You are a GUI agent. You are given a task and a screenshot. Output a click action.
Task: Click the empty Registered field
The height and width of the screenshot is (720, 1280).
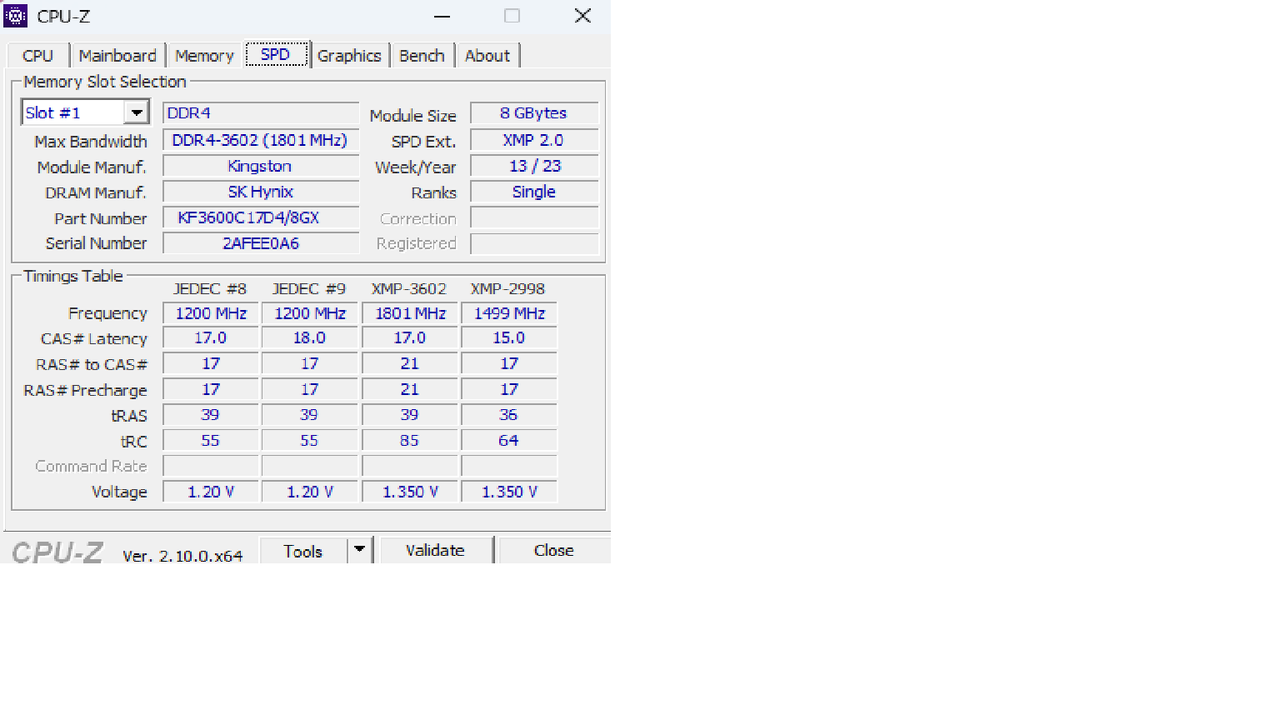point(534,243)
